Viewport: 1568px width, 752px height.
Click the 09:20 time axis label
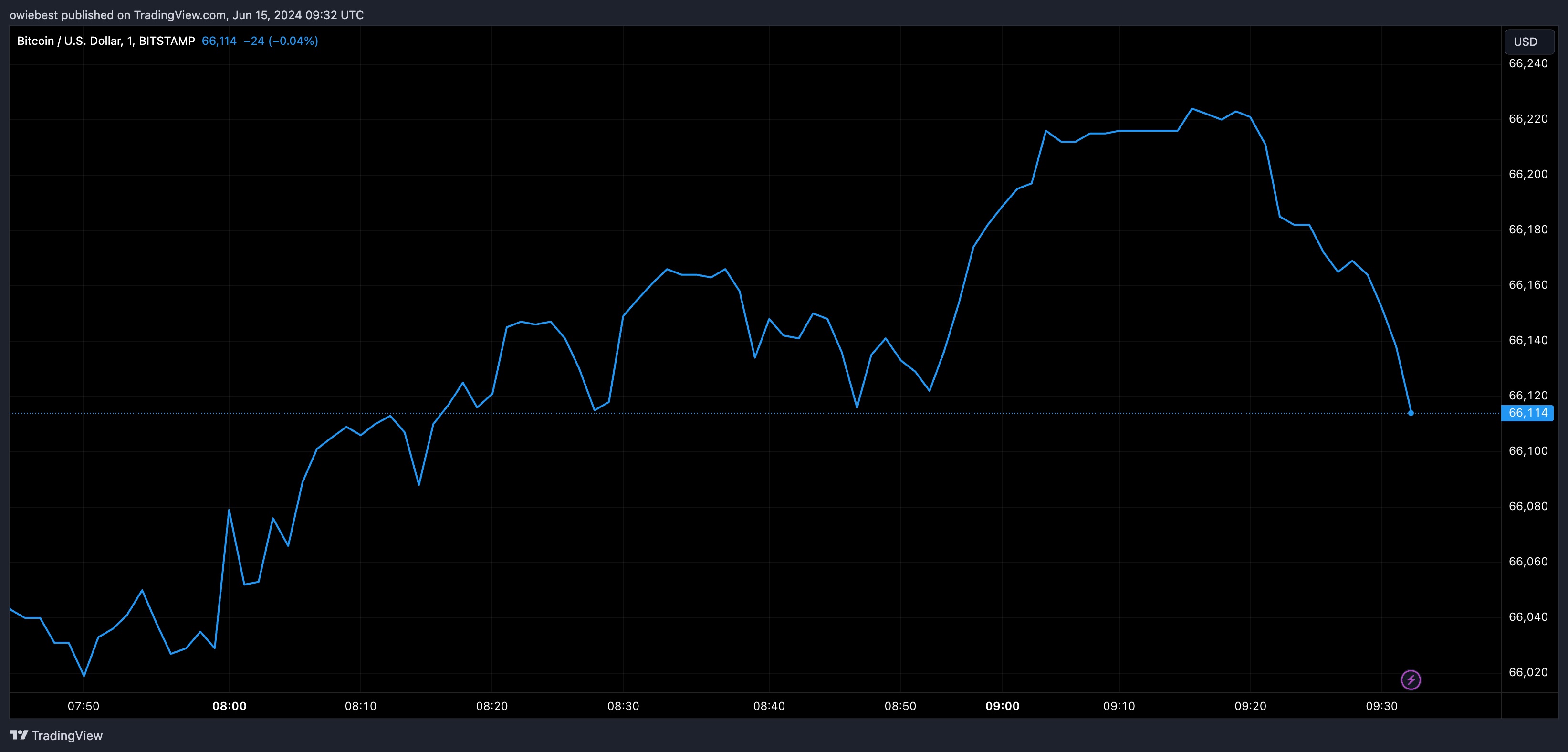[1250, 706]
